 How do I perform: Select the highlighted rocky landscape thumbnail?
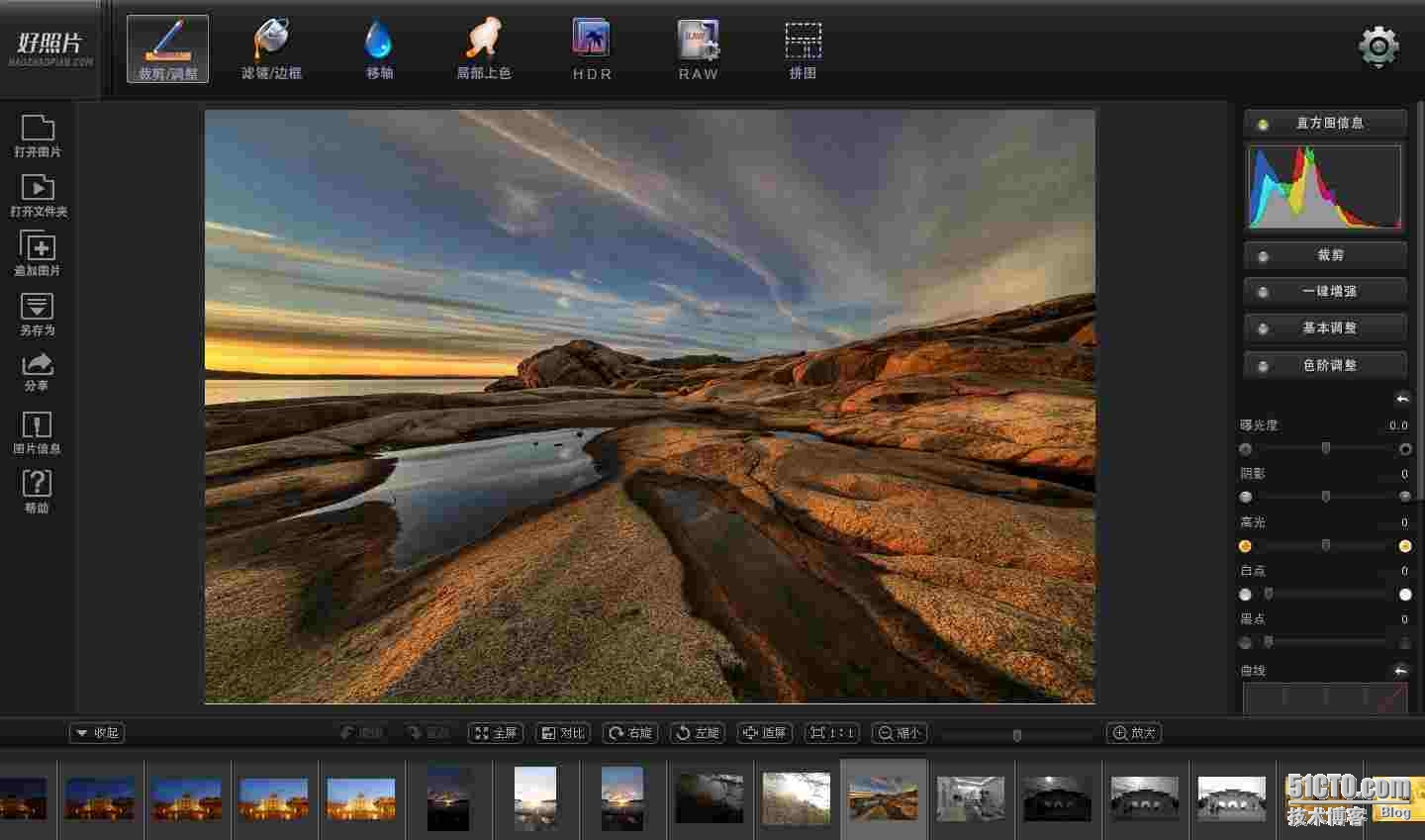[x=884, y=798]
